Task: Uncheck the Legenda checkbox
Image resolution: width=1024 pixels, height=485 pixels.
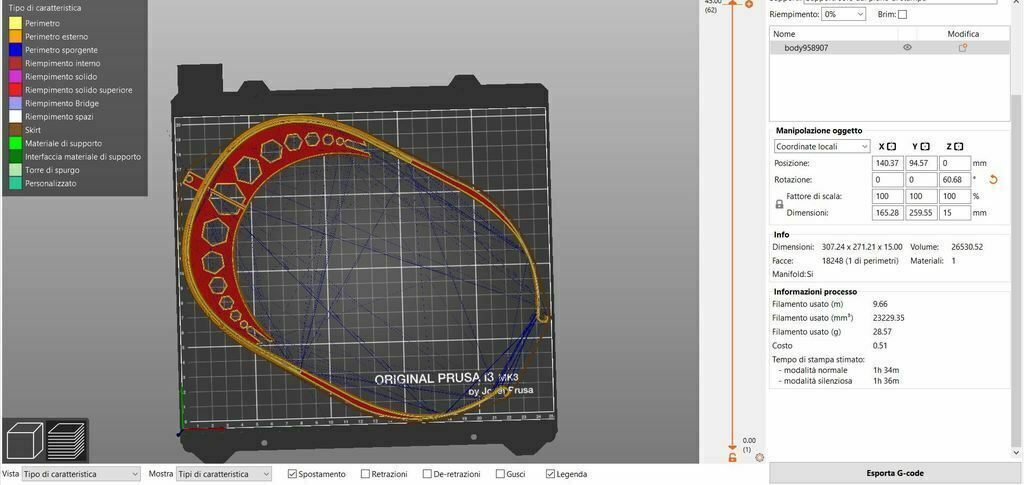Action: (x=551, y=474)
